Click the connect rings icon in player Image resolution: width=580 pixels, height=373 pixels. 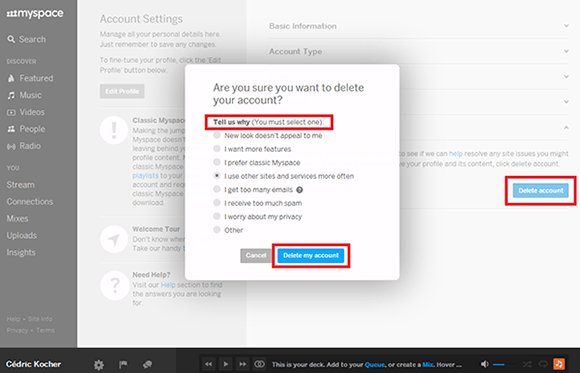pos(259,364)
